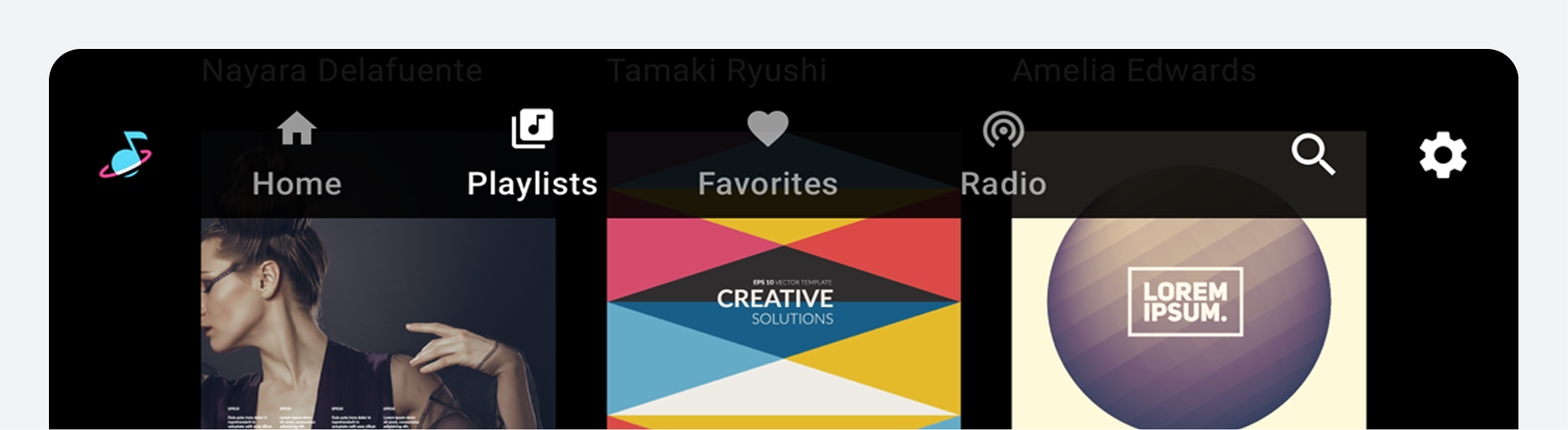Open the Creative Solutions geometric album cover
The height and width of the screenshot is (430, 1568).
click(784, 280)
